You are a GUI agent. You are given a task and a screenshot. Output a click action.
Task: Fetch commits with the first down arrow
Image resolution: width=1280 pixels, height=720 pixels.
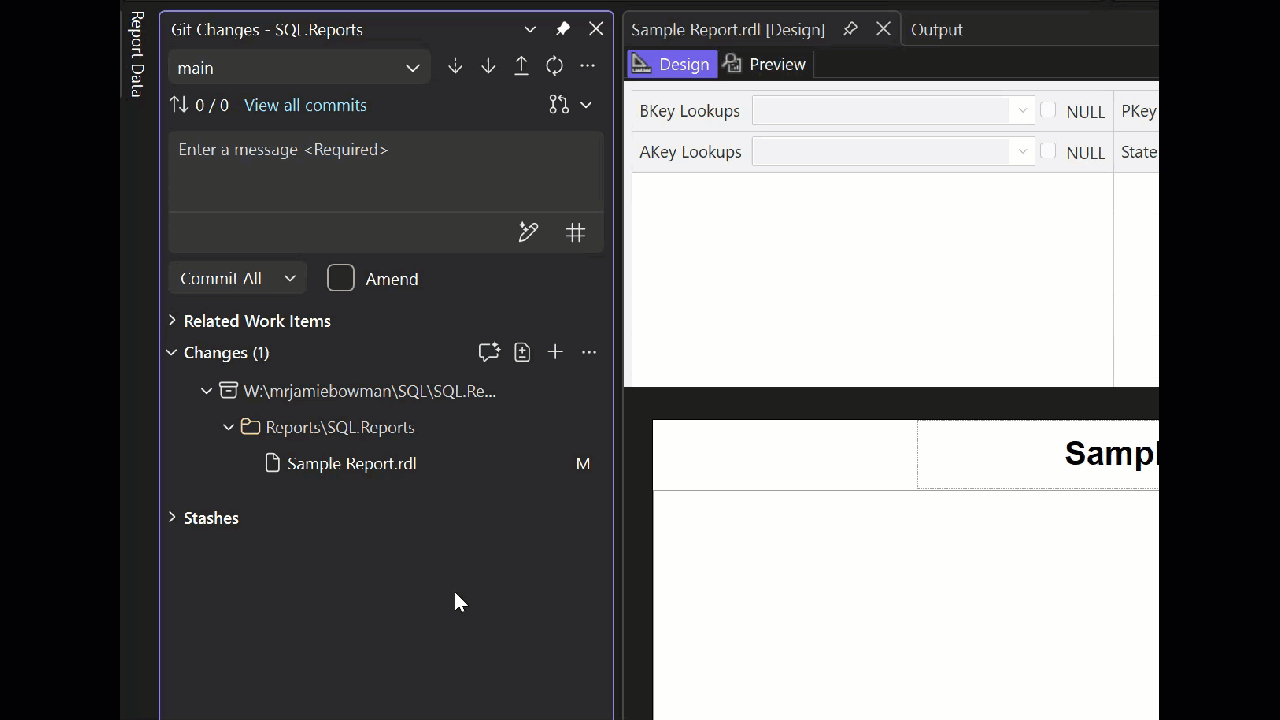pyautogui.click(x=455, y=67)
